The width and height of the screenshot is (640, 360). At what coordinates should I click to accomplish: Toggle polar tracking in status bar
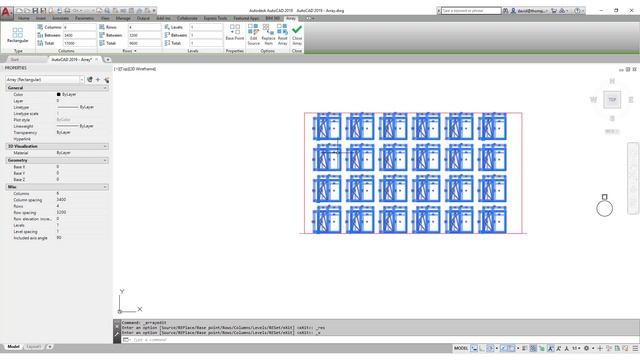(x=490, y=348)
